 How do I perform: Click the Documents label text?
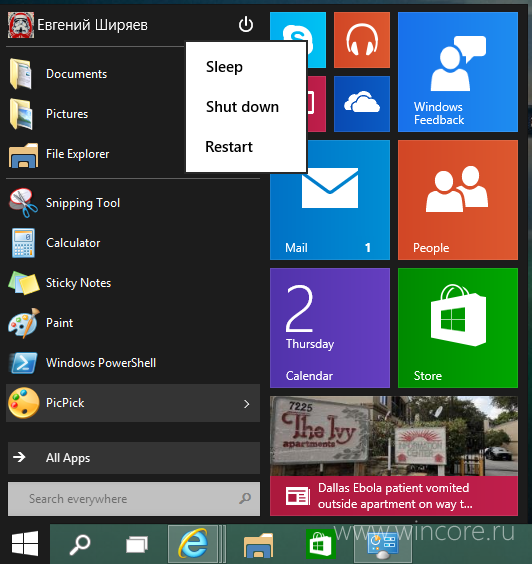(76, 74)
